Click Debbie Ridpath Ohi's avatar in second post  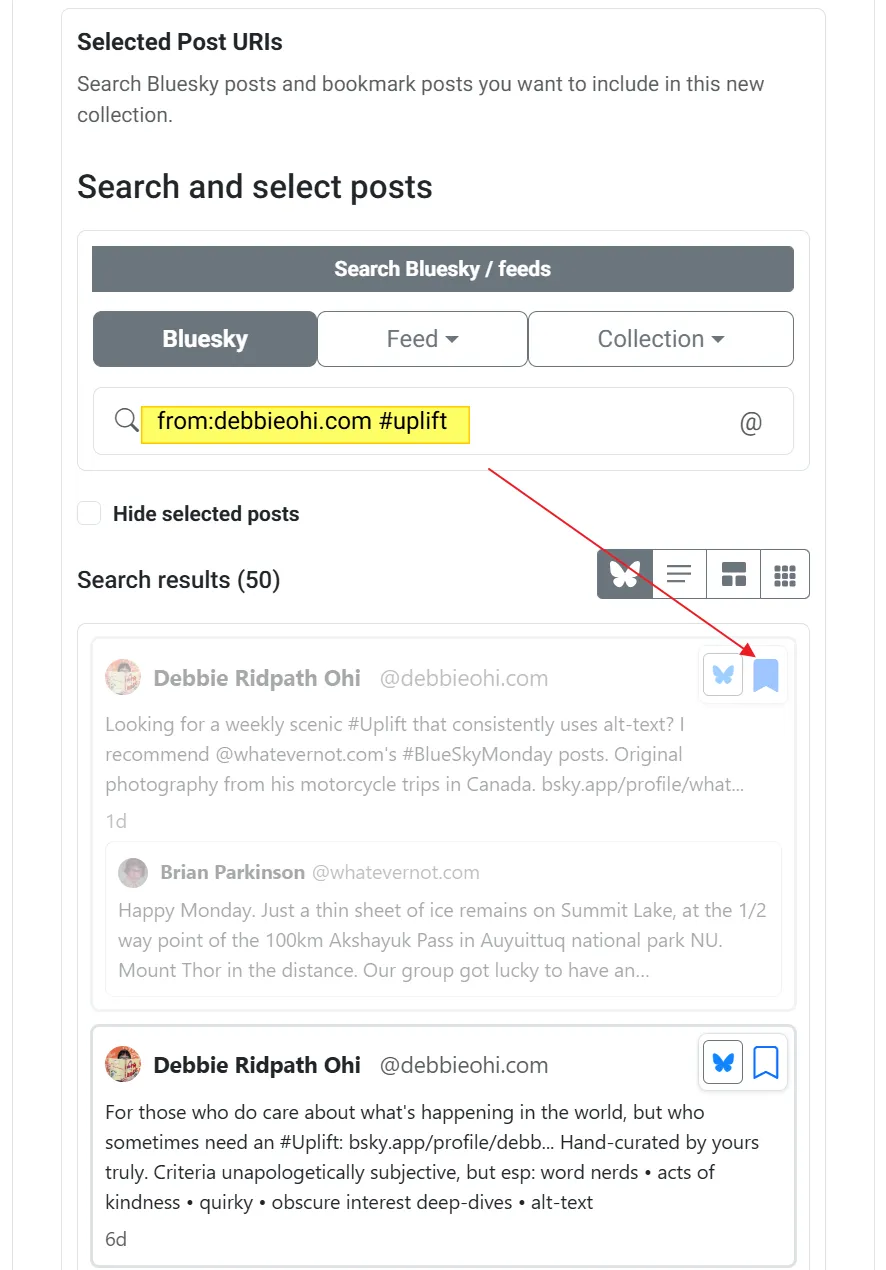click(x=123, y=1064)
